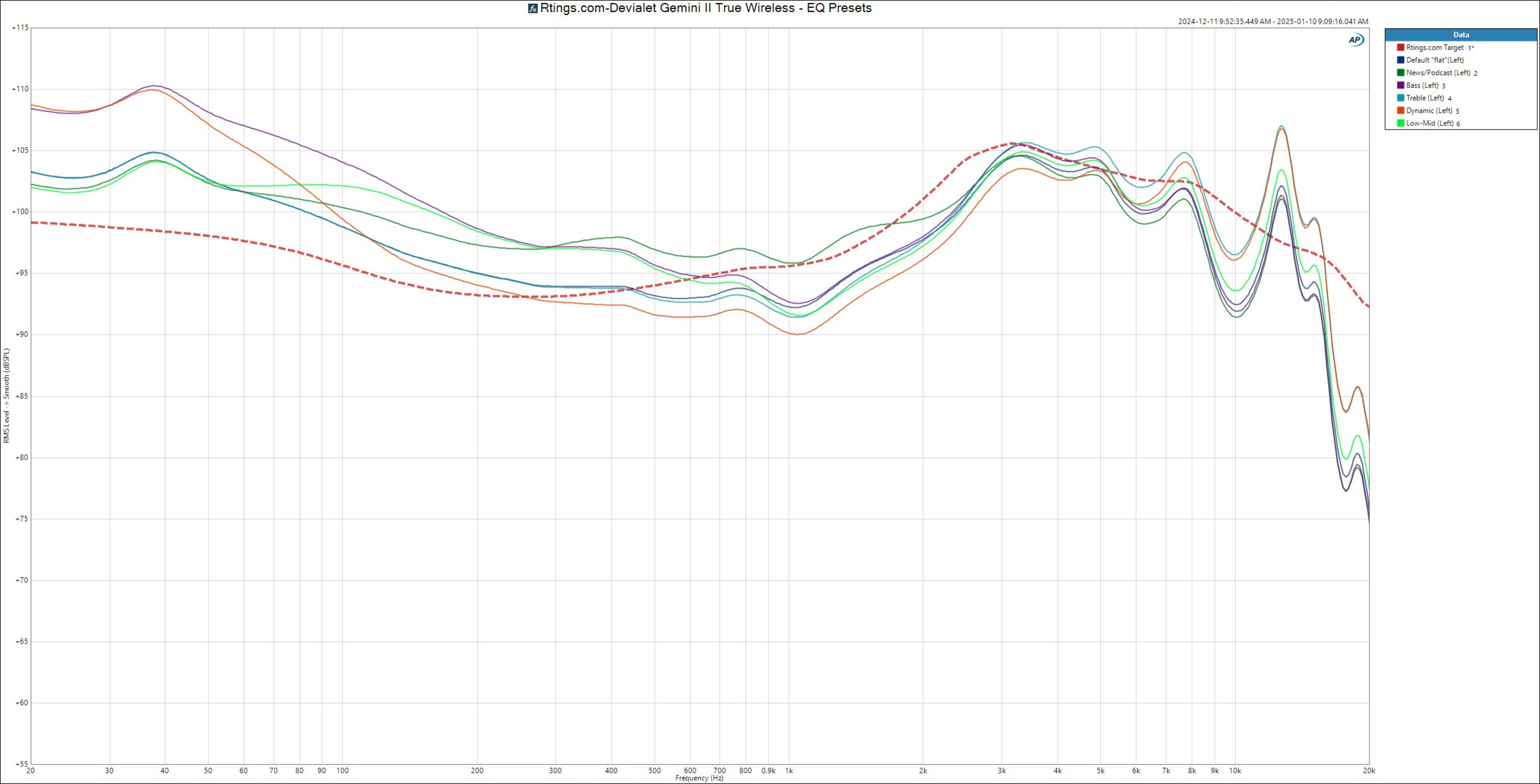
Task: Click the AP logo icon in graph corner
Action: click(1355, 40)
